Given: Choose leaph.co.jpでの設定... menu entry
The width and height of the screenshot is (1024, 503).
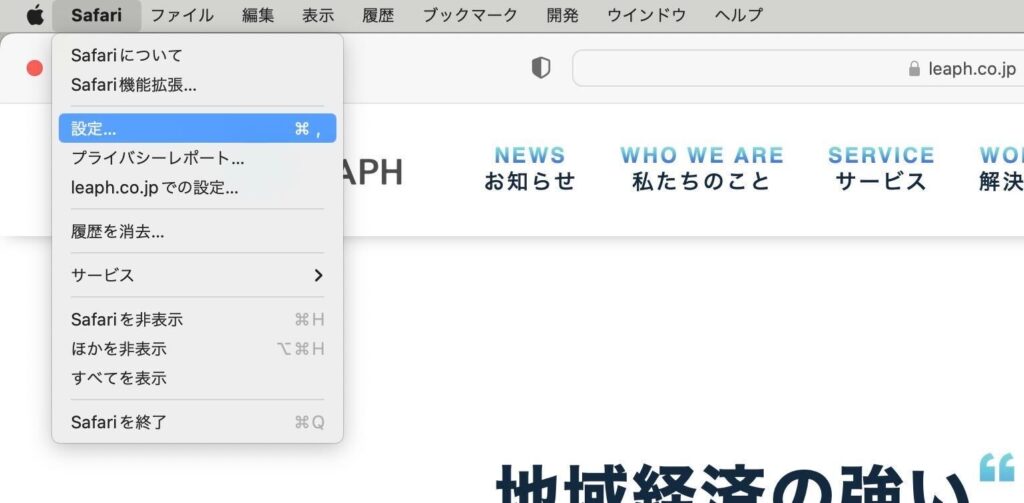Looking at the screenshot, I should (x=197, y=188).
